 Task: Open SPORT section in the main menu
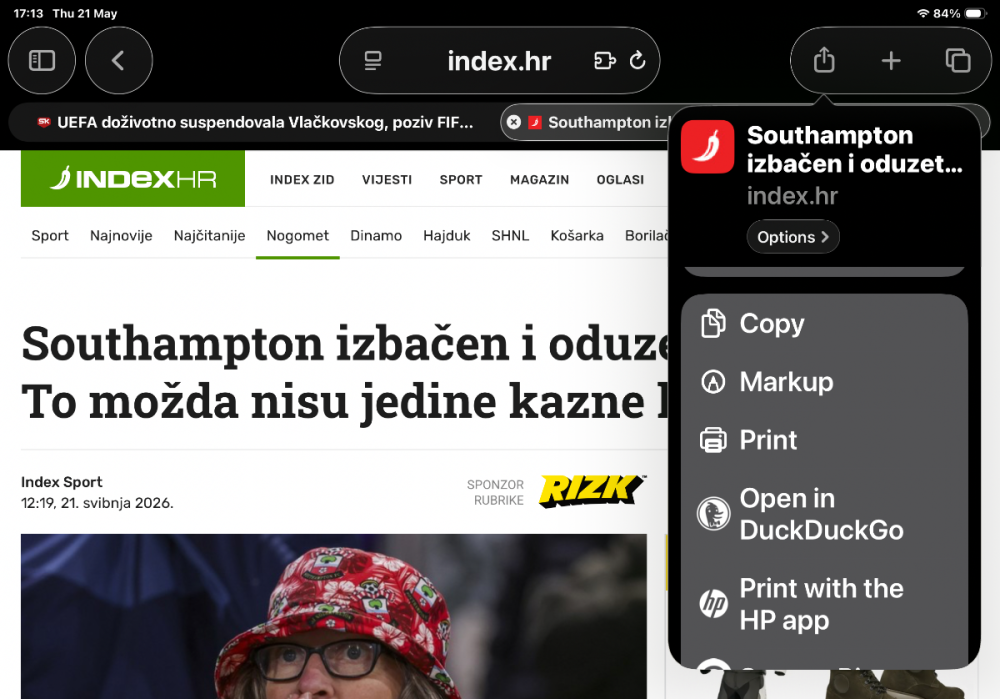coord(460,180)
